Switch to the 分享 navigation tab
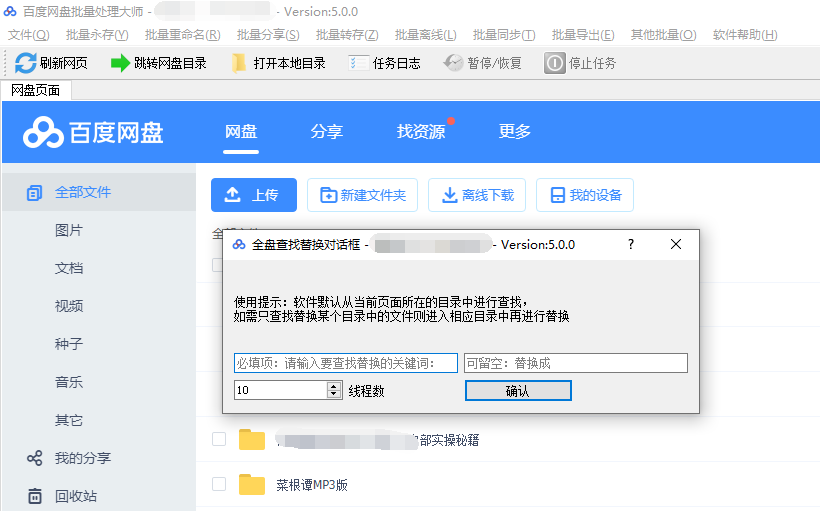 point(327,131)
